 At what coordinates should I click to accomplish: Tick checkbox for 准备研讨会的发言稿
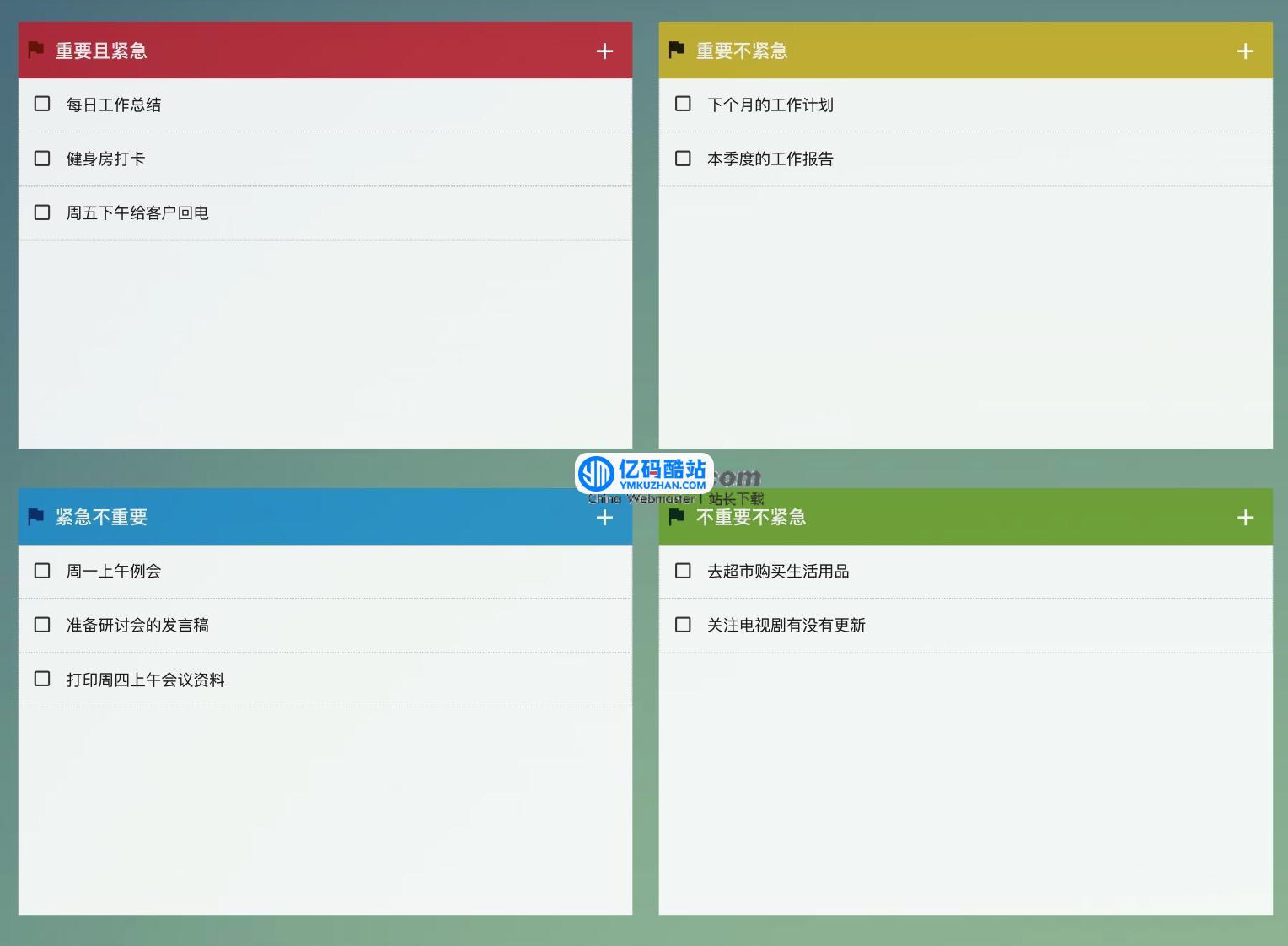[42, 624]
